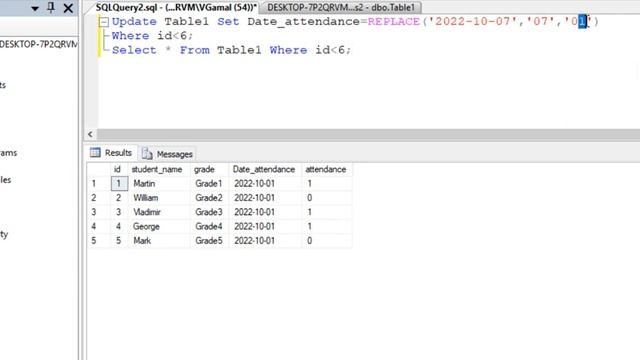Click the Grade1 cell
Viewport: 640px width, 360px height.
[210, 183]
